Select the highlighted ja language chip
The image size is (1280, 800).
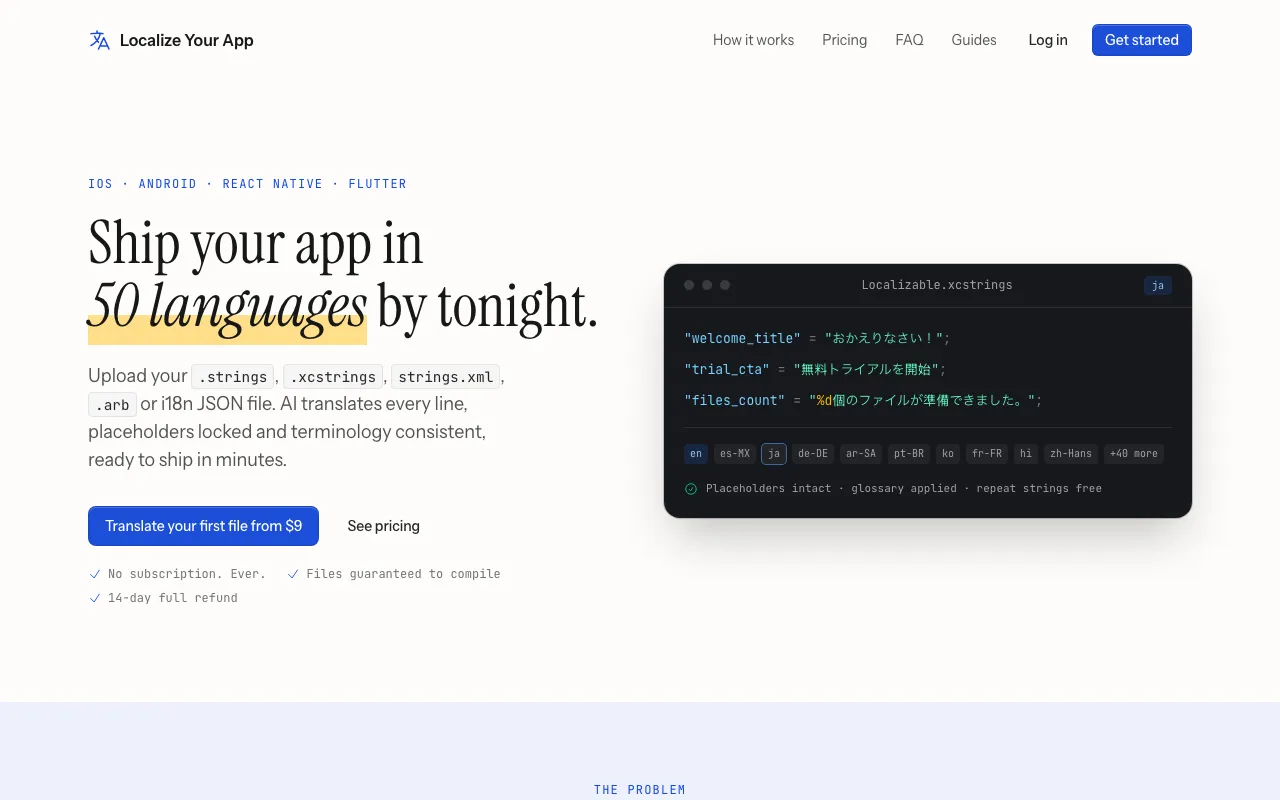click(x=774, y=454)
